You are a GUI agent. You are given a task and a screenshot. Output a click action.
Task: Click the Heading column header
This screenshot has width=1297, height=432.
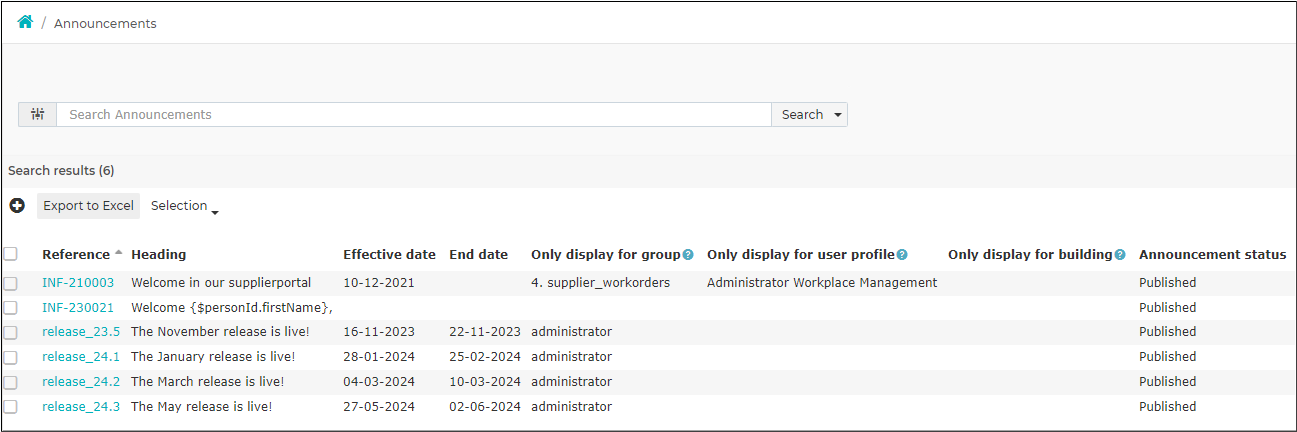coord(158,255)
